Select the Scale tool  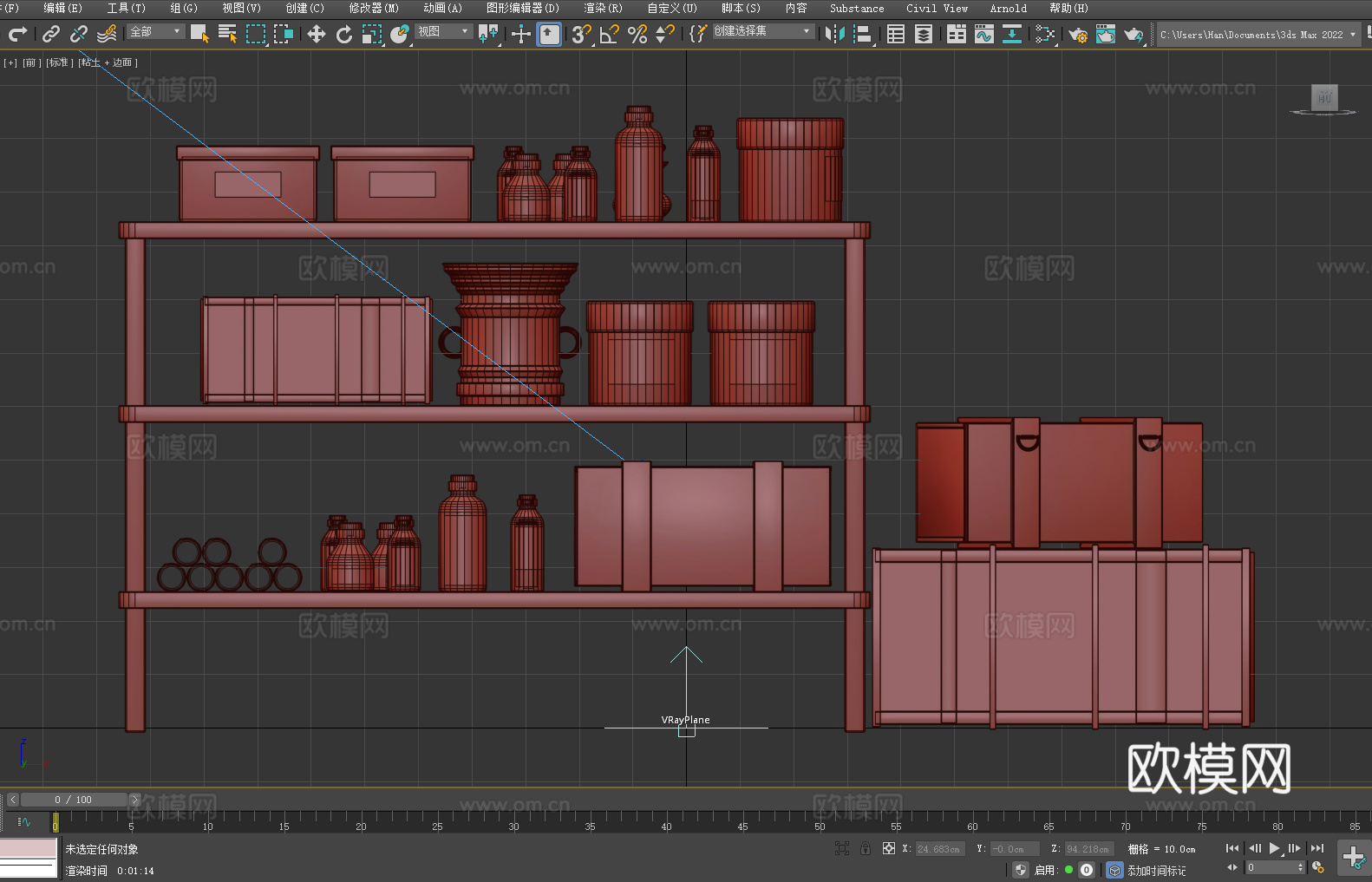click(372, 34)
